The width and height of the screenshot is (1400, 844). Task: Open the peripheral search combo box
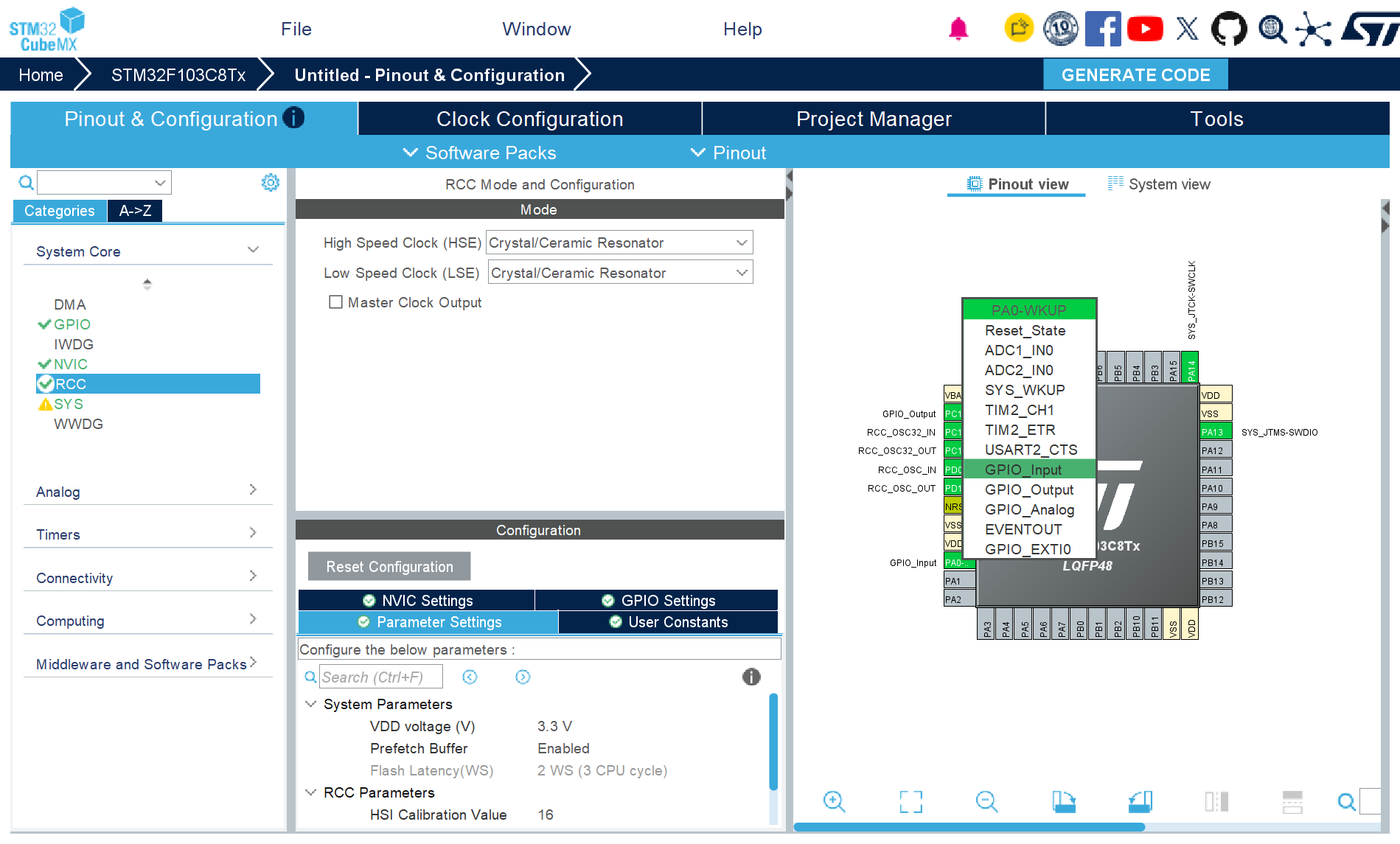click(104, 182)
